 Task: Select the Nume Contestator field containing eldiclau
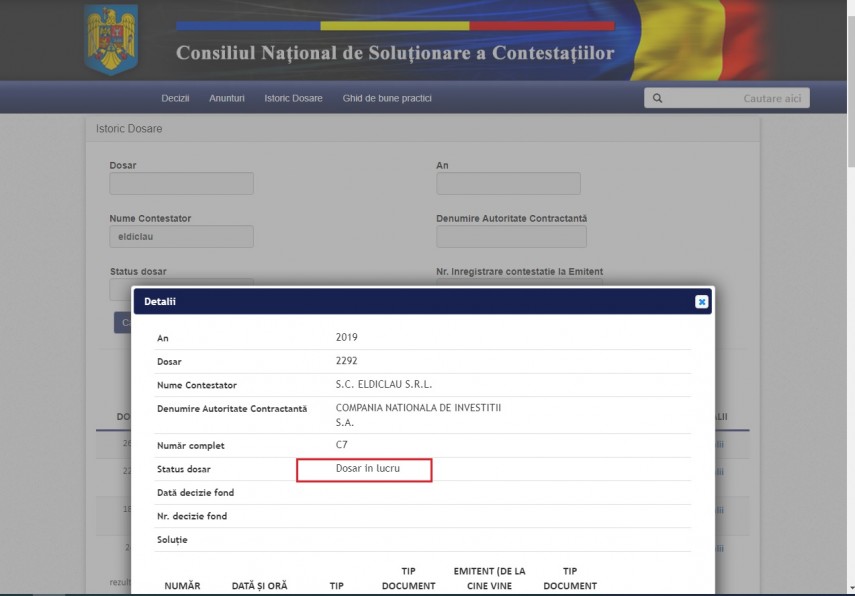[181, 237]
